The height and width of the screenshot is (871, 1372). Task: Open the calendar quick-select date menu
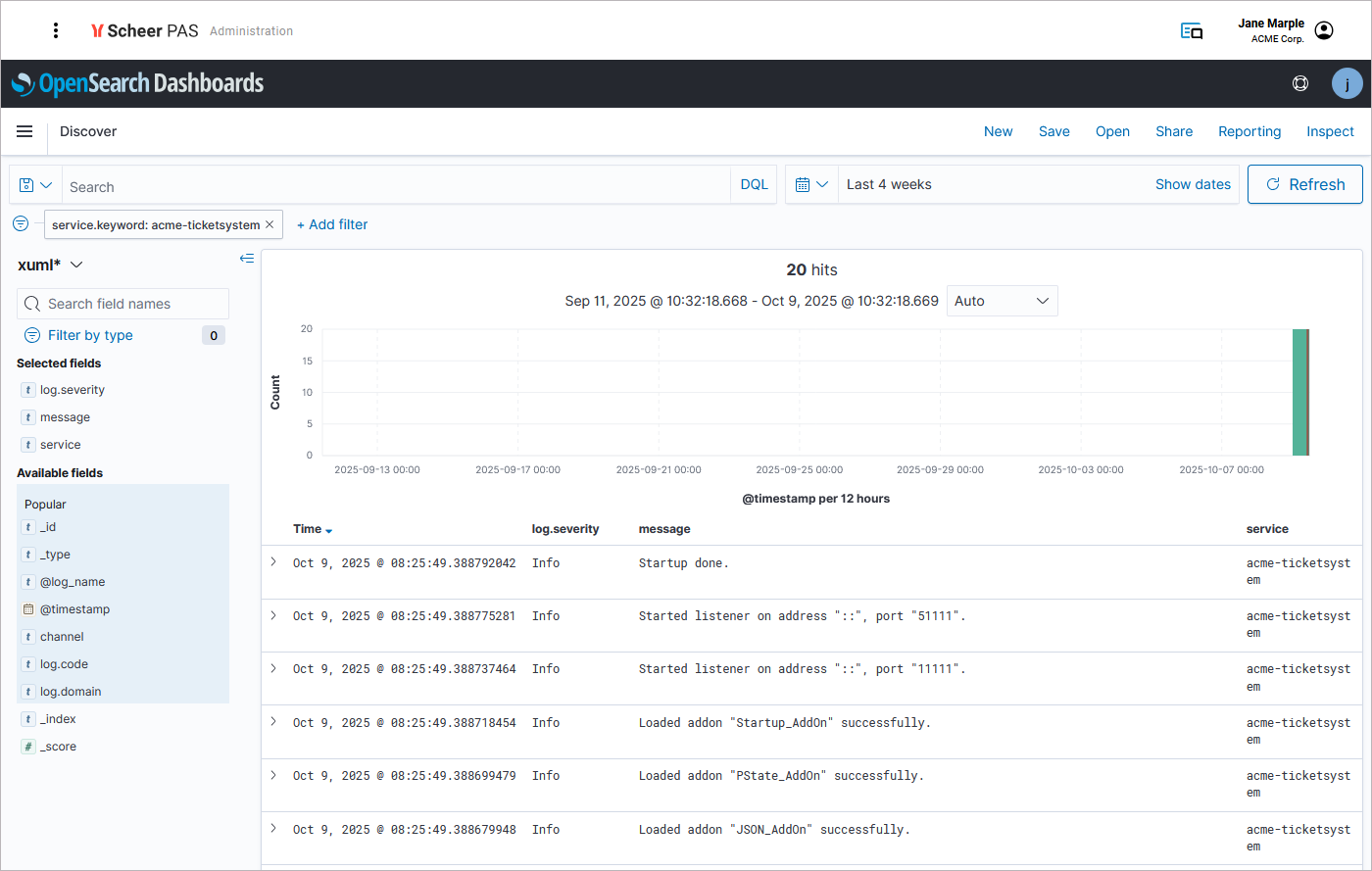point(811,184)
